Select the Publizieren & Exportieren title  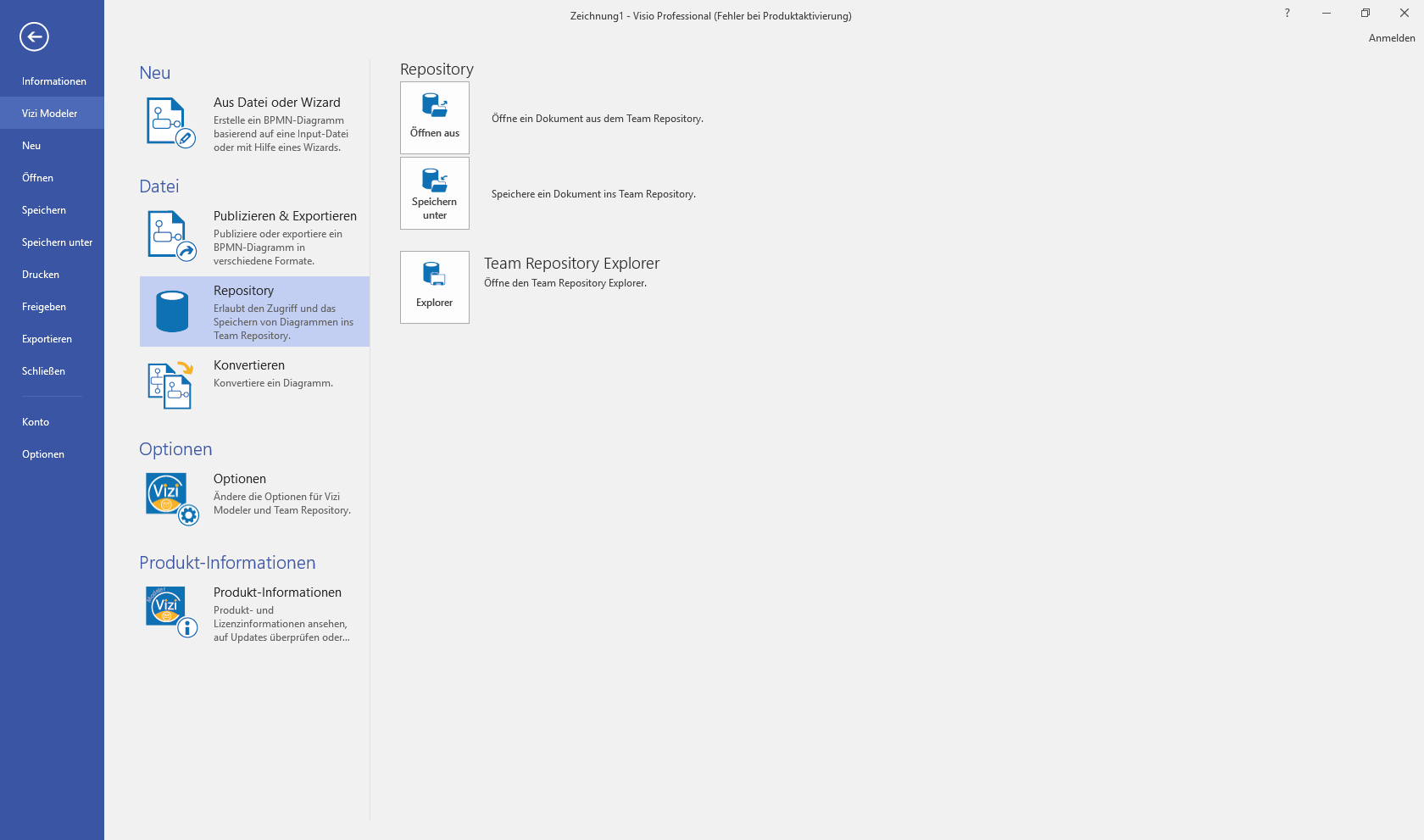(285, 216)
